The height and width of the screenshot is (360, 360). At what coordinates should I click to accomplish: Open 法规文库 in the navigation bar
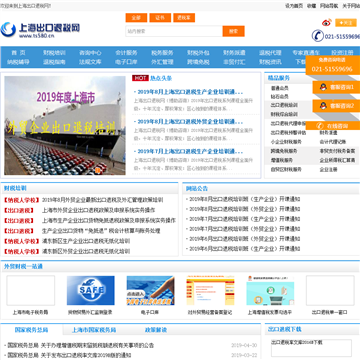pyautogui.click(x=90, y=62)
